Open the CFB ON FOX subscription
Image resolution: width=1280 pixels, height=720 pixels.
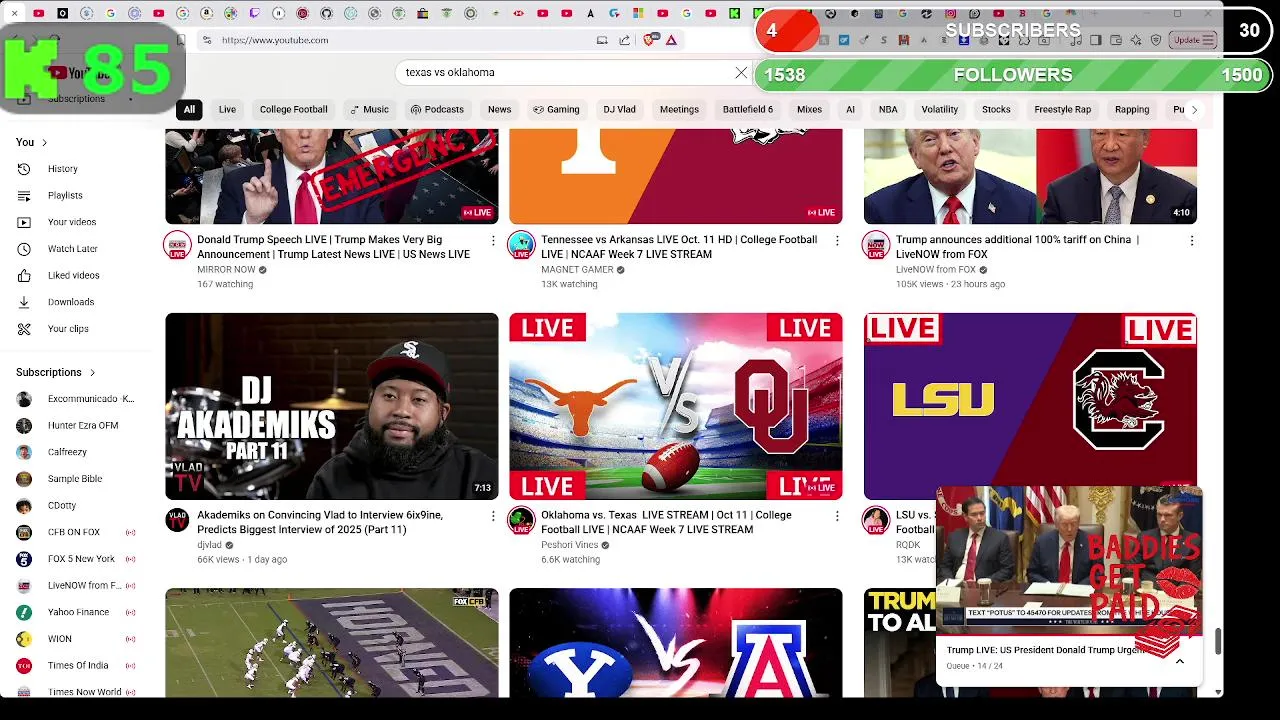pos(74,532)
